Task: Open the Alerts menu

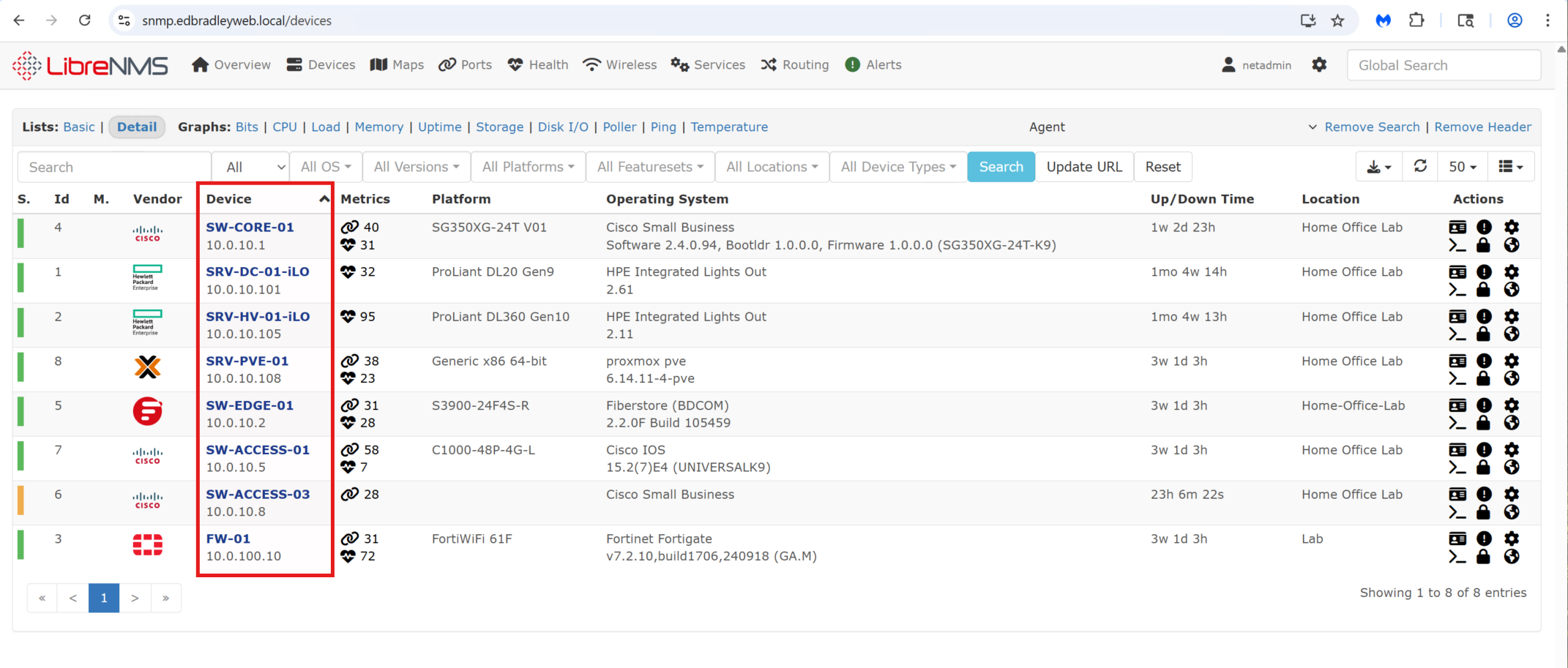Action: pos(873,65)
